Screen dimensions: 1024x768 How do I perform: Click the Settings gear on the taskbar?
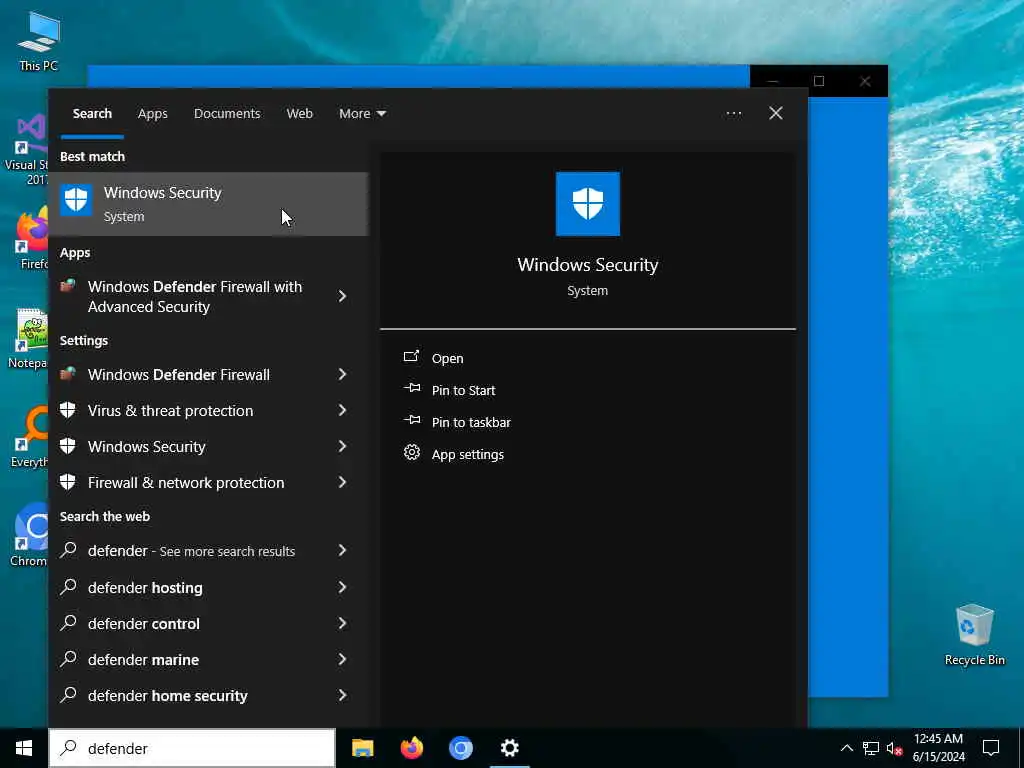pyautogui.click(x=509, y=748)
